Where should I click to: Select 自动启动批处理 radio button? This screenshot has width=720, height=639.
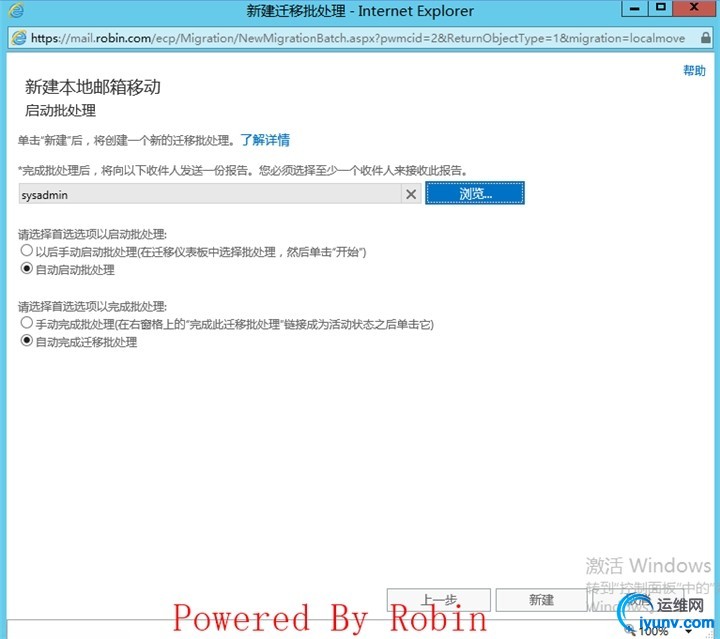coord(27,269)
